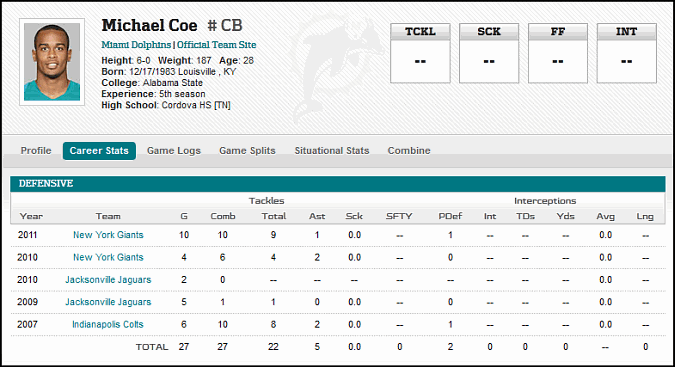Screen dimensions: 675x367
Task: Click the SCK stat box
Action: (x=489, y=53)
